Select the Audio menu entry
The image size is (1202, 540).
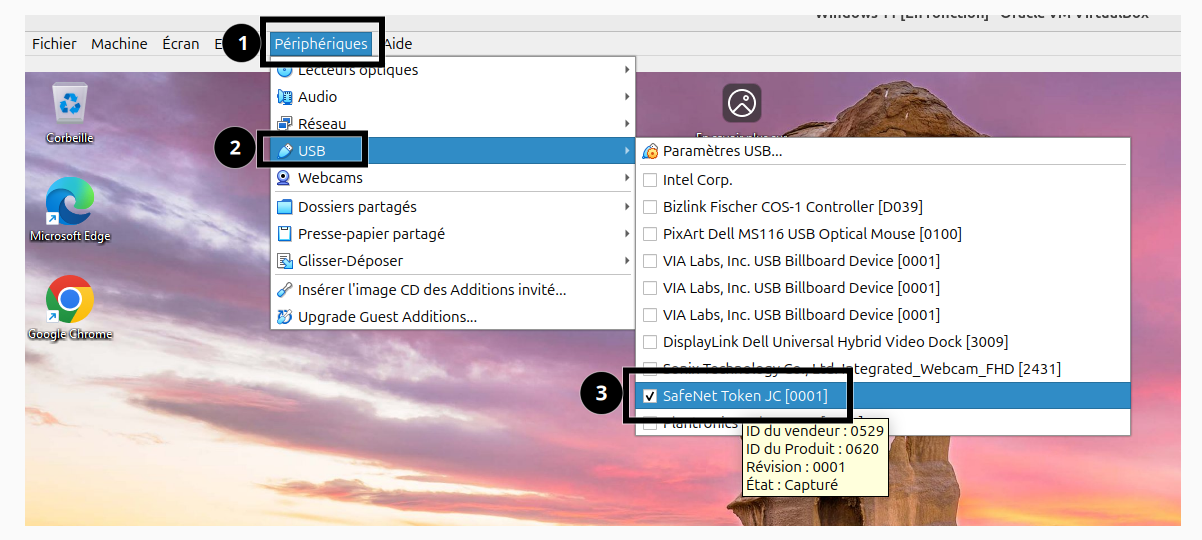[453, 97]
